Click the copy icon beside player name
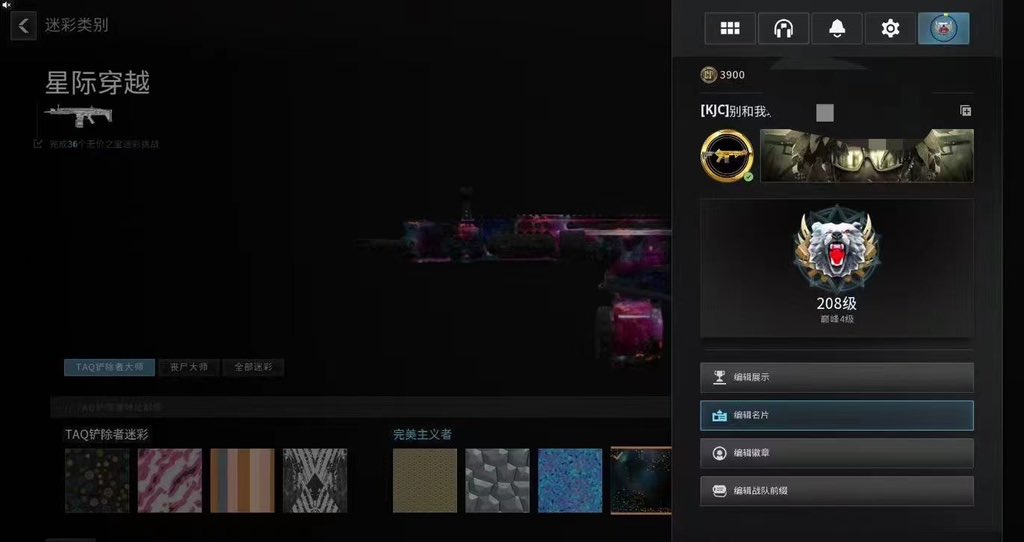The image size is (1024, 542). [965, 111]
